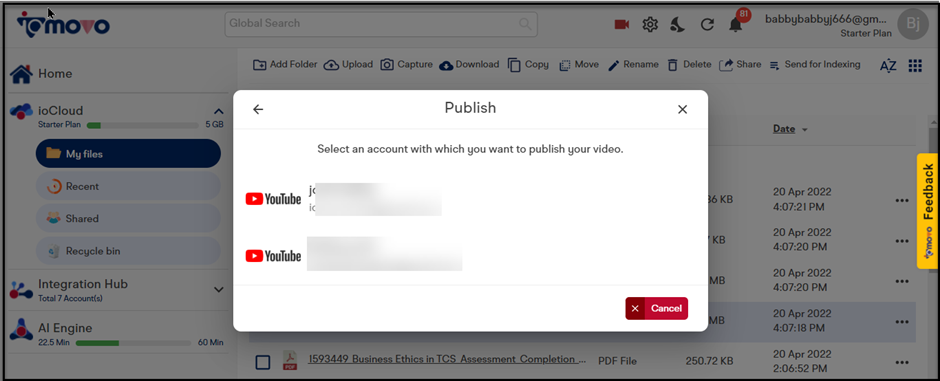The width and height of the screenshot is (940, 381).
Task: Go back in Publish dialog
Action: (x=258, y=109)
